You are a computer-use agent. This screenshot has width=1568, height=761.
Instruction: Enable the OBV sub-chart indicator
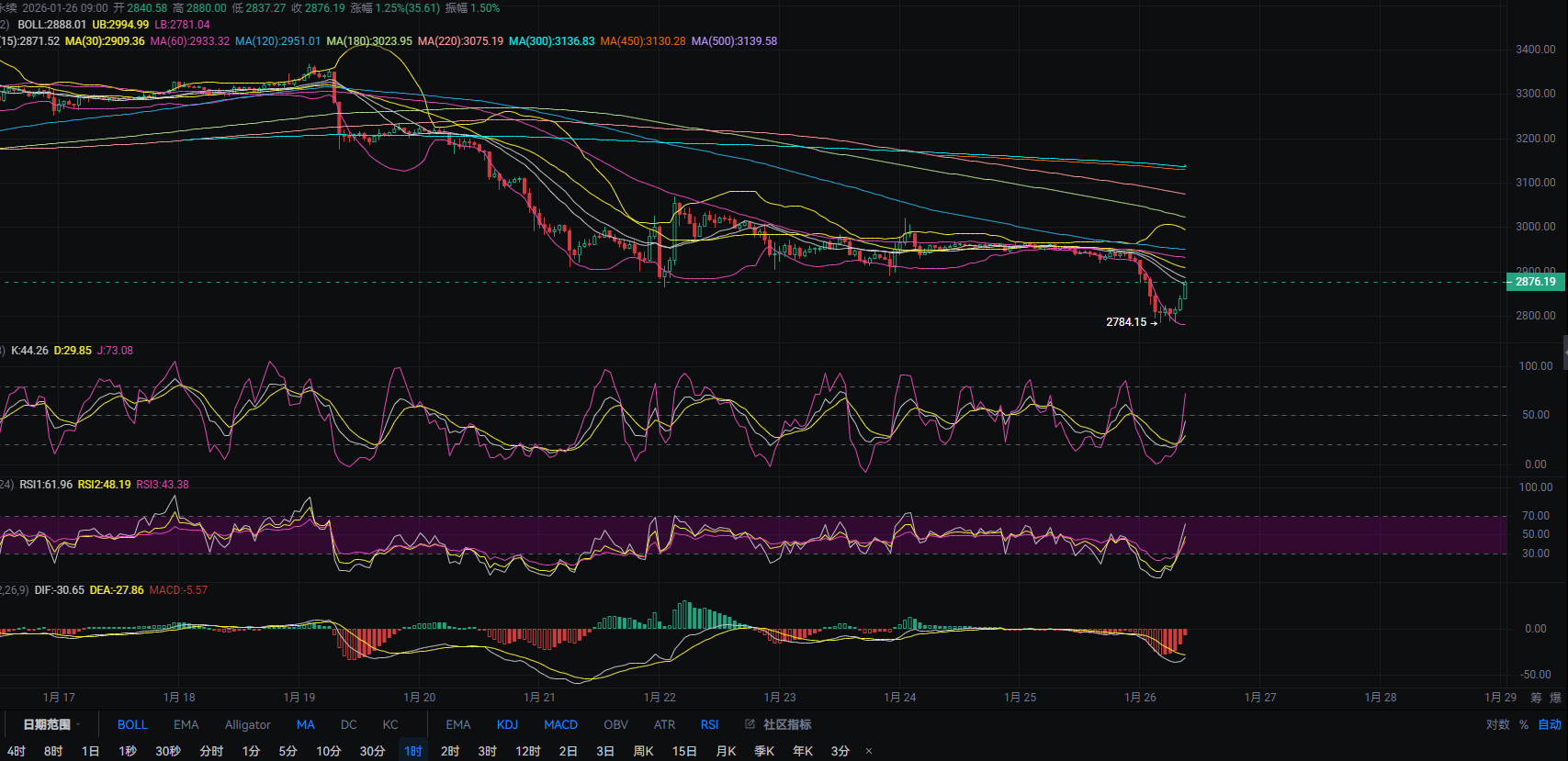pyautogui.click(x=615, y=724)
